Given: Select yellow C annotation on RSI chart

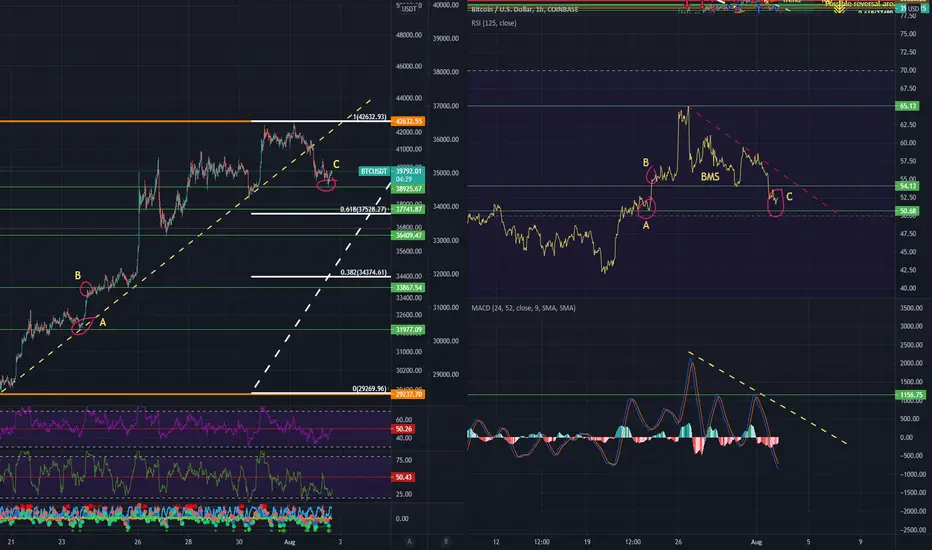Looking at the screenshot, I should [x=789, y=197].
